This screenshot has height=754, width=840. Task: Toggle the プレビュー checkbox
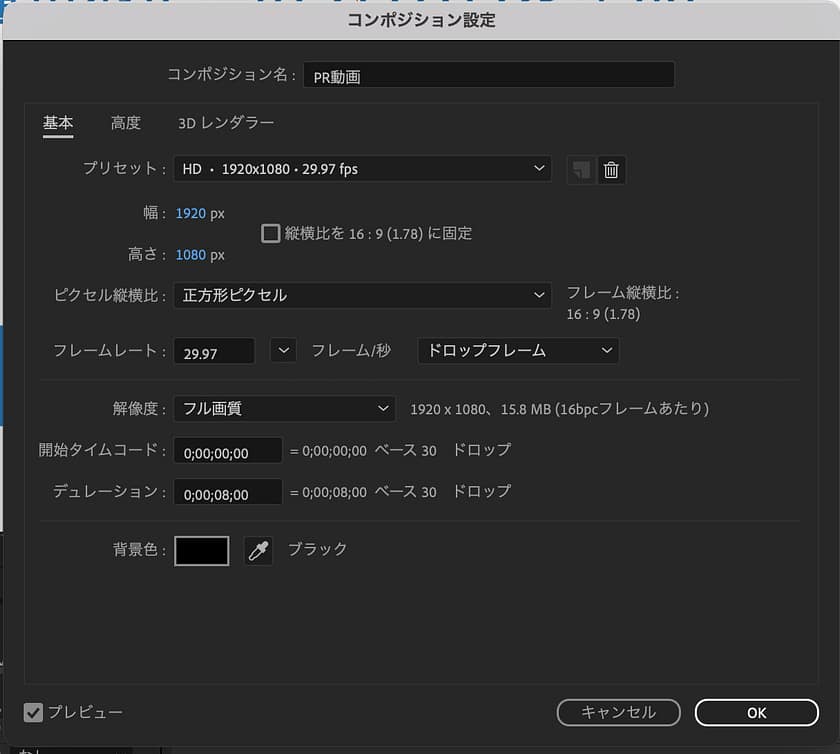[x=34, y=712]
